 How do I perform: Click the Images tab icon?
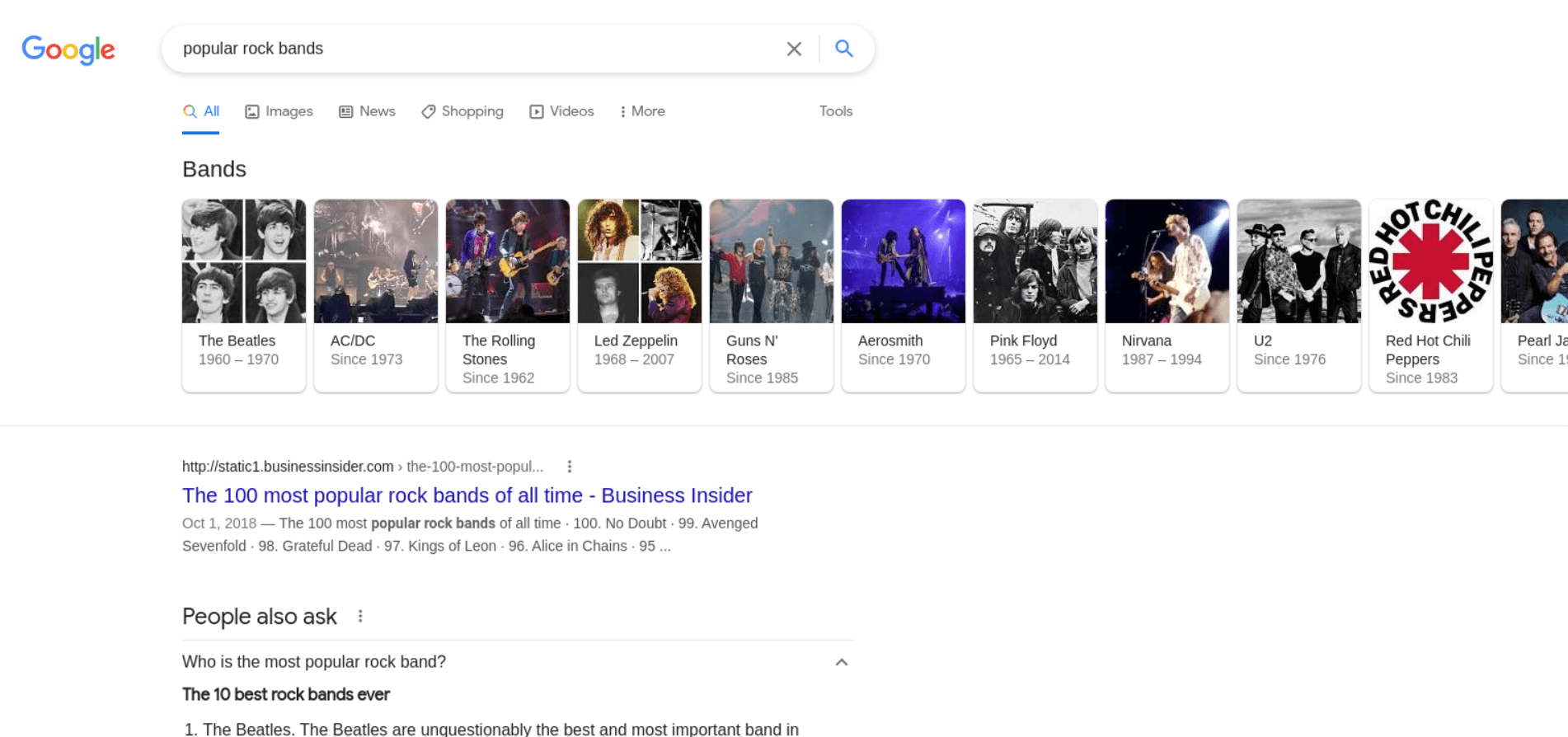point(252,111)
